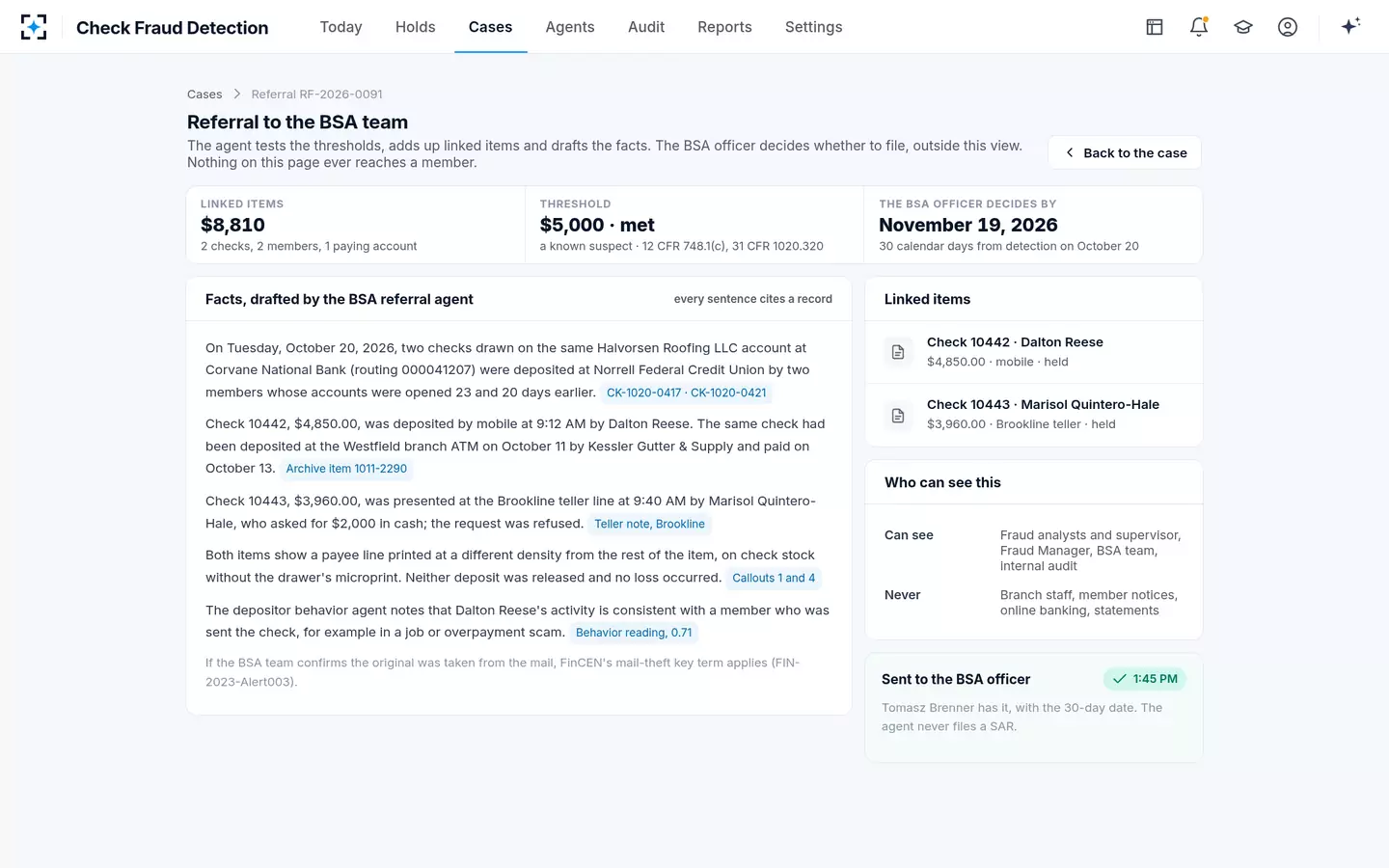The height and width of the screenshot is (868, 1389).
Task: Click the '$3,960.00 · Brookline teller · held' detail
Action: [1021, 424]
